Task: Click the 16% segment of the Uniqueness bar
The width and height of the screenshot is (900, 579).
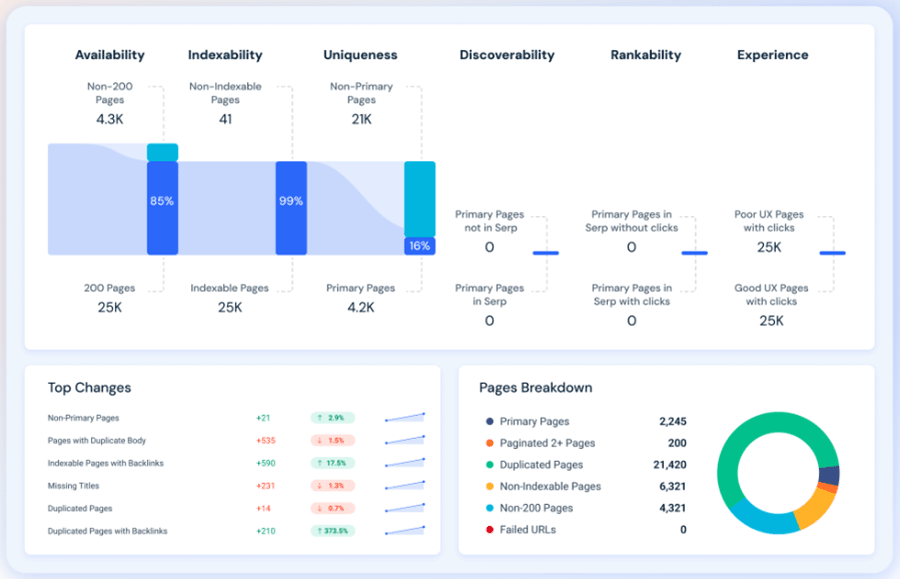Action: (420, 246)
